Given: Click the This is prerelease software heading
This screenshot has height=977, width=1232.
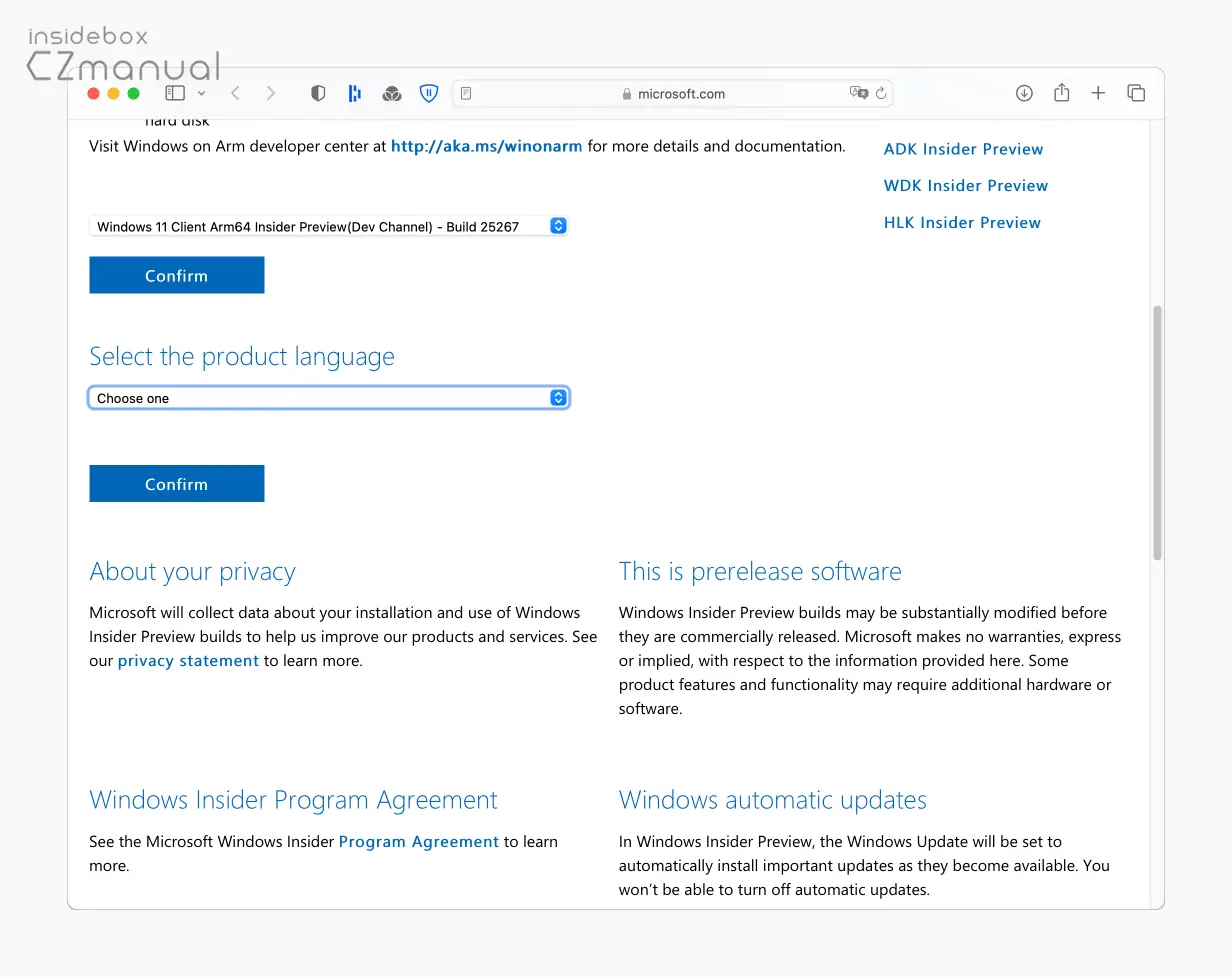Looking at the screenshot, I should click(760, 572).
